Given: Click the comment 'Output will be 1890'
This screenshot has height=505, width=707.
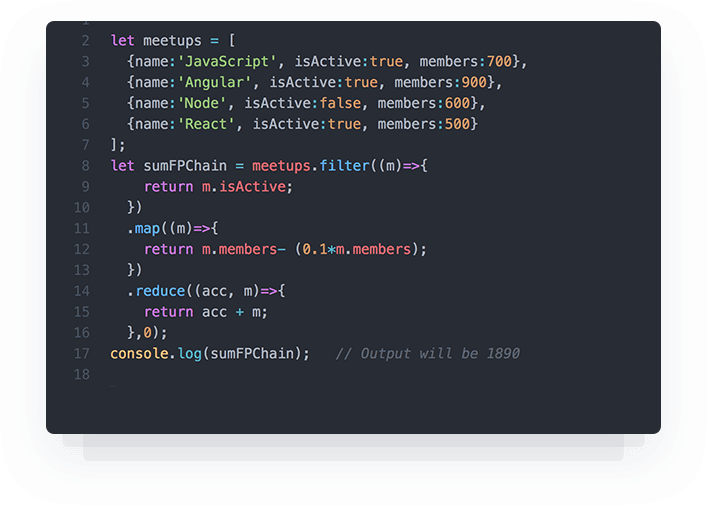Looking at the screenshot, I should click(x=440, y=354).
